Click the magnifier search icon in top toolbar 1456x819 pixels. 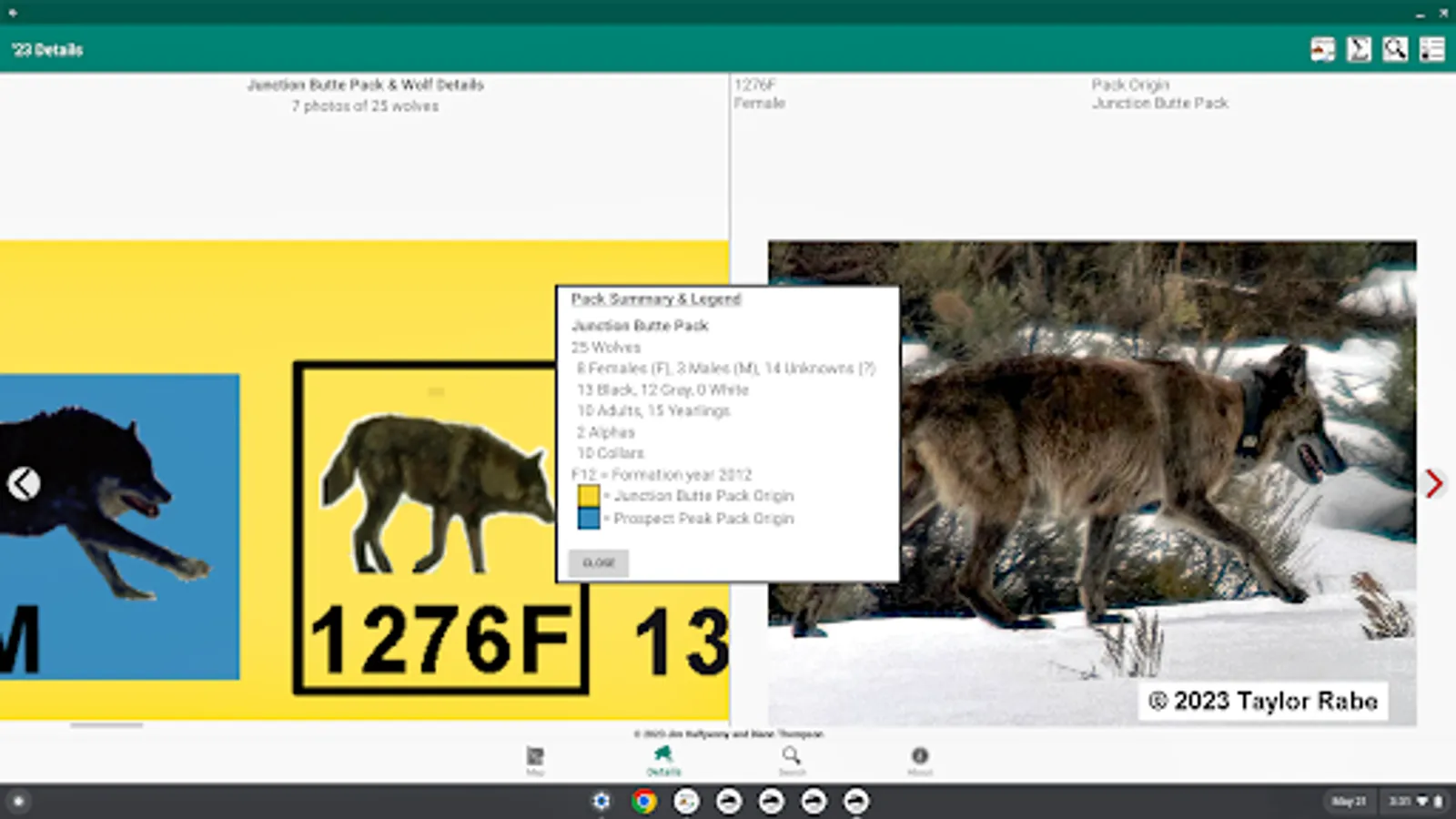[1395, 49]
